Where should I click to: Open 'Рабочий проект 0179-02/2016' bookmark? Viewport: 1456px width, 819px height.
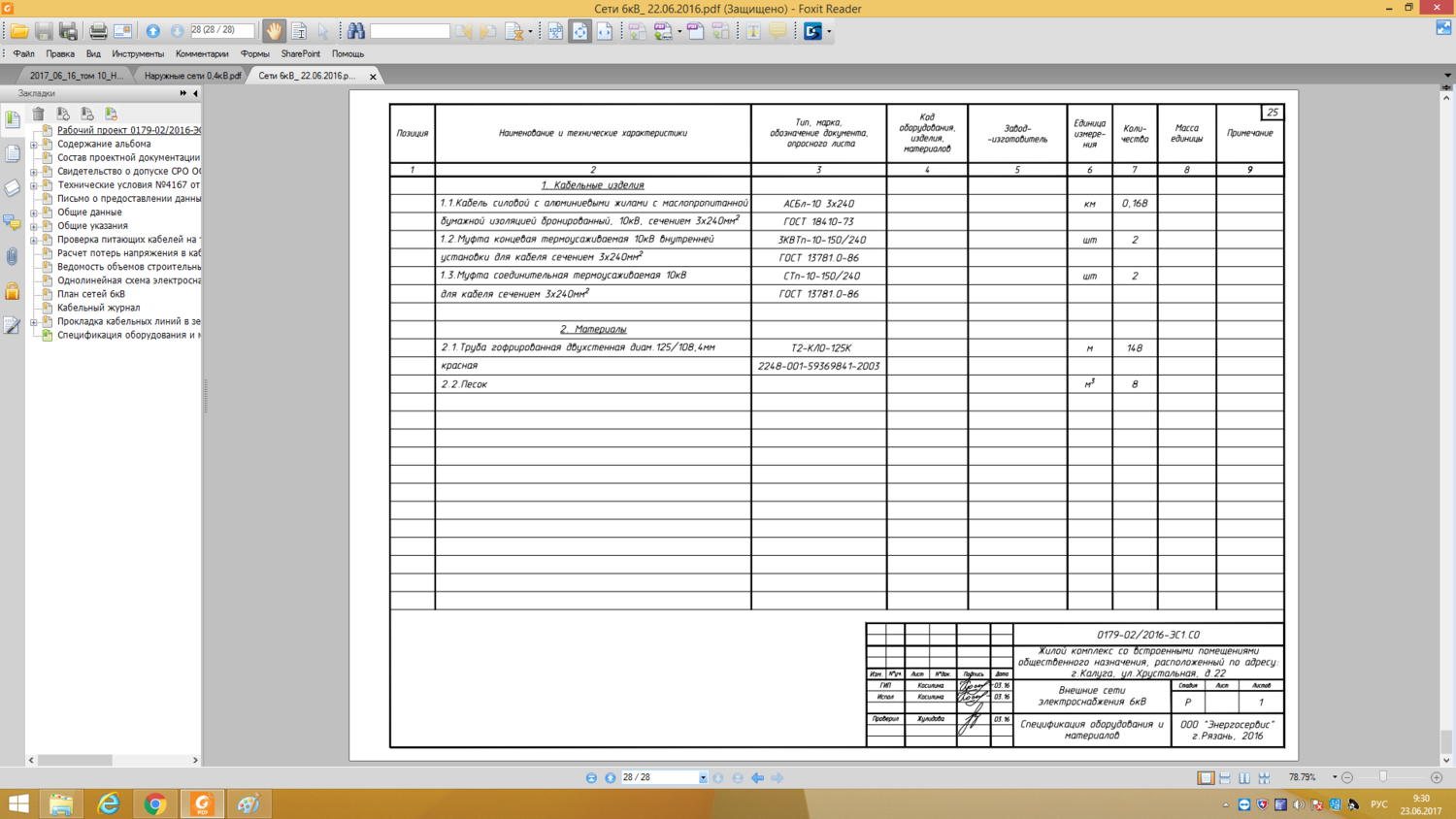click(x=129, y=130)
